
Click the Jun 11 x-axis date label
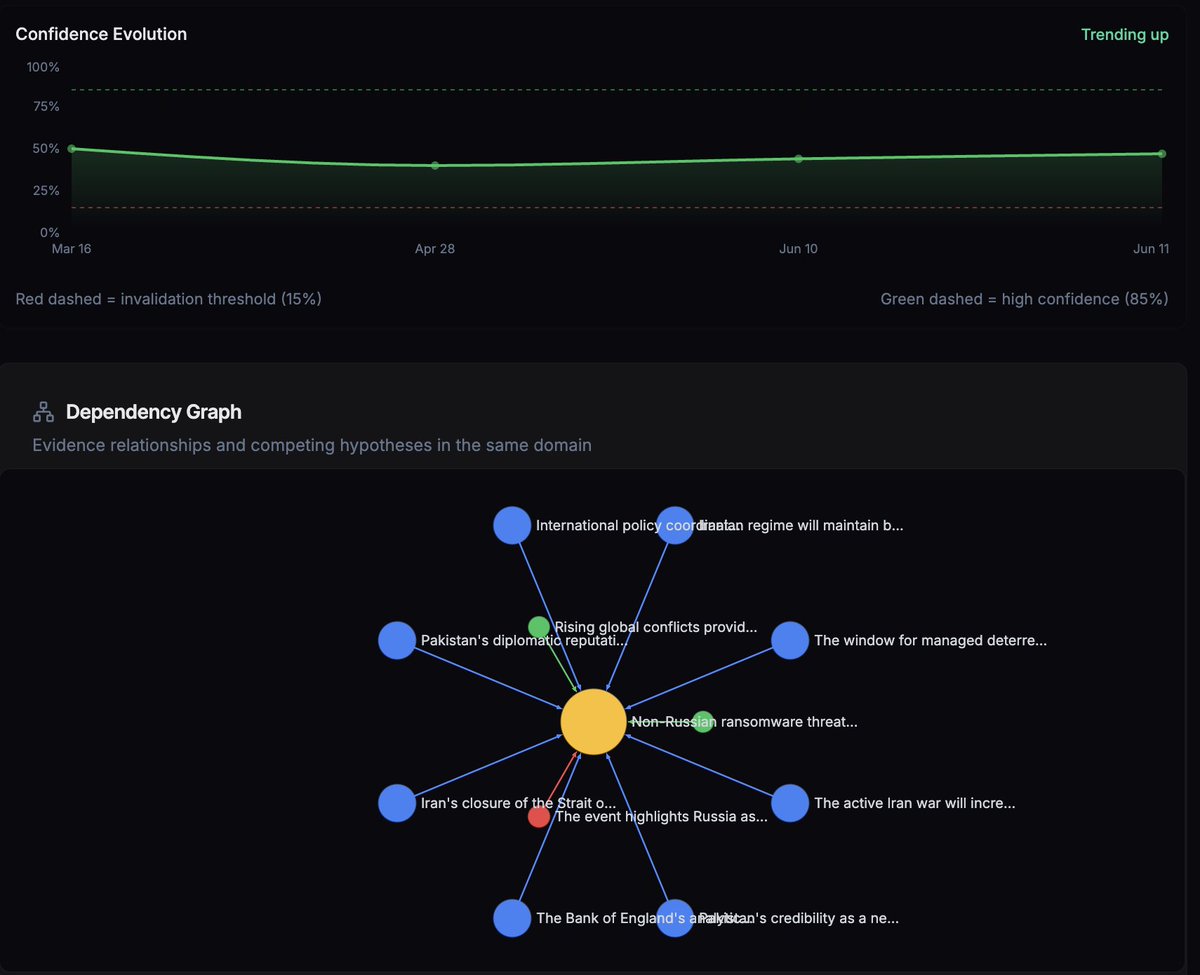tap(1151, 248)
